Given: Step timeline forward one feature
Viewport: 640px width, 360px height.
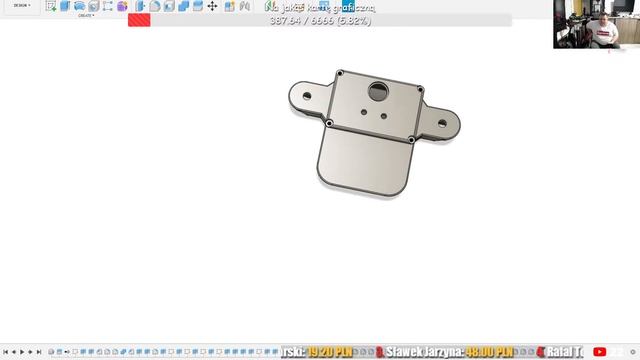Looking at the screenshot, I should 30,352.
